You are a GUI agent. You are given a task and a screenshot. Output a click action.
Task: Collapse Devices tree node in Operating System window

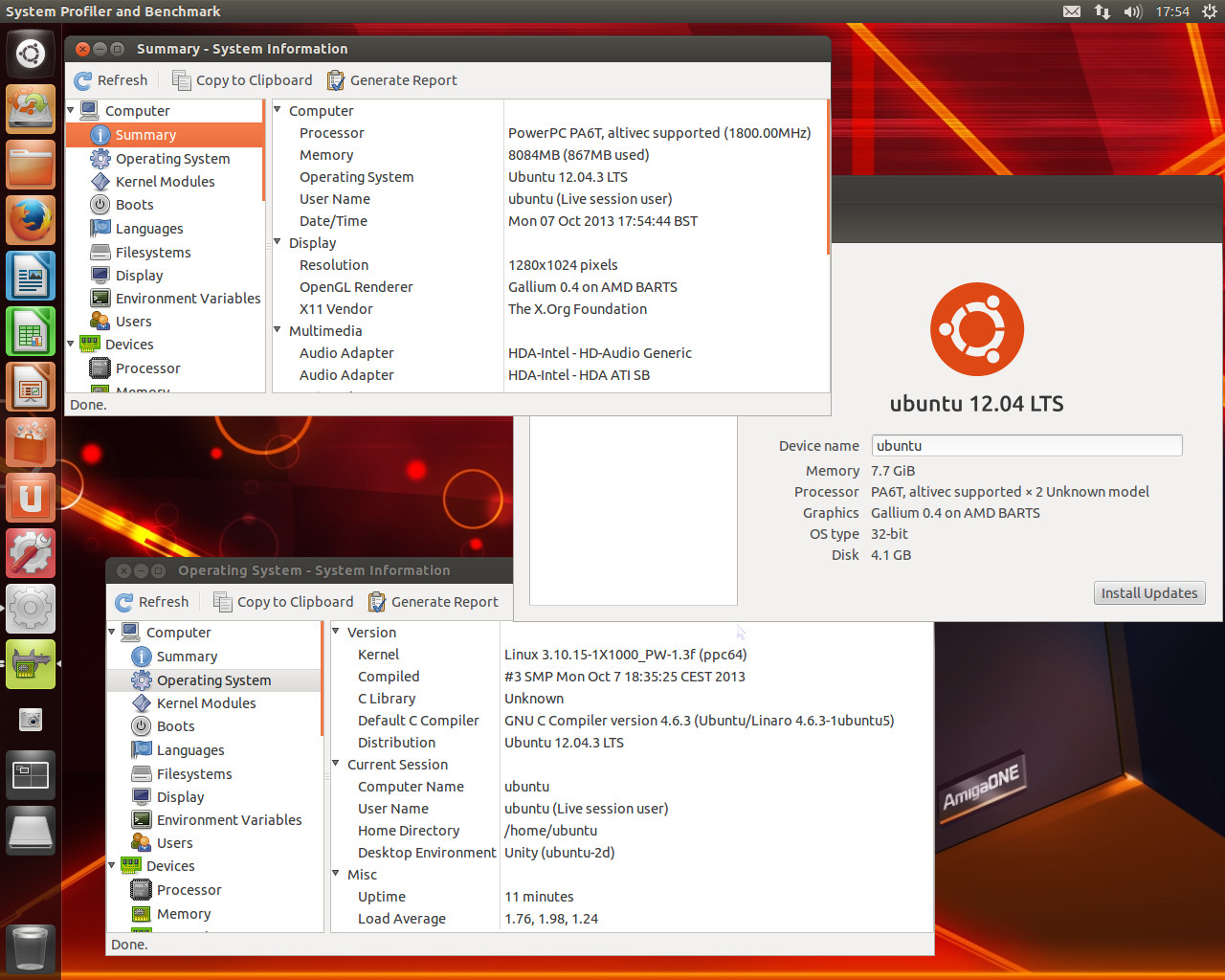(x=112, y=866)
